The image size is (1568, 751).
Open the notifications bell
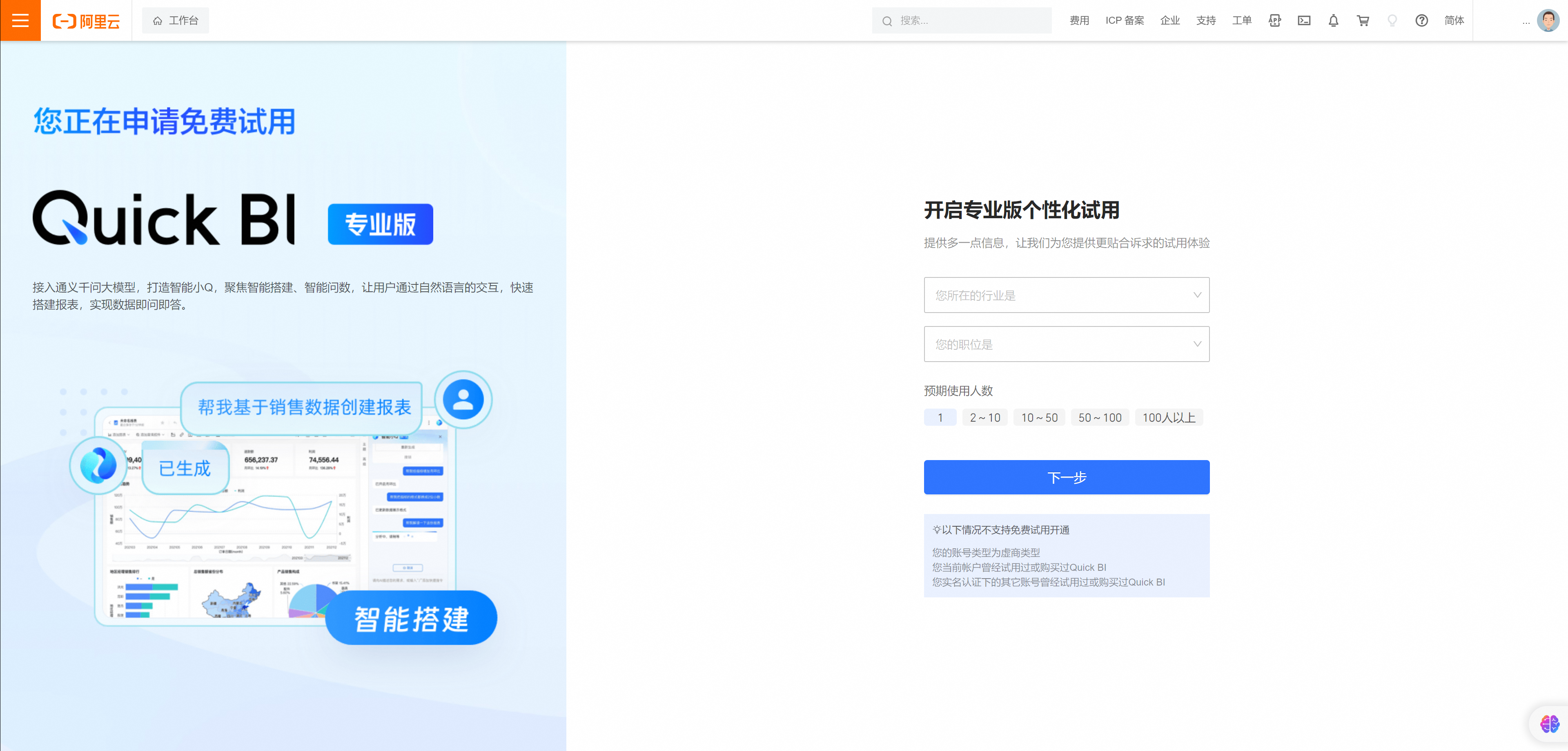(1333, 21)
